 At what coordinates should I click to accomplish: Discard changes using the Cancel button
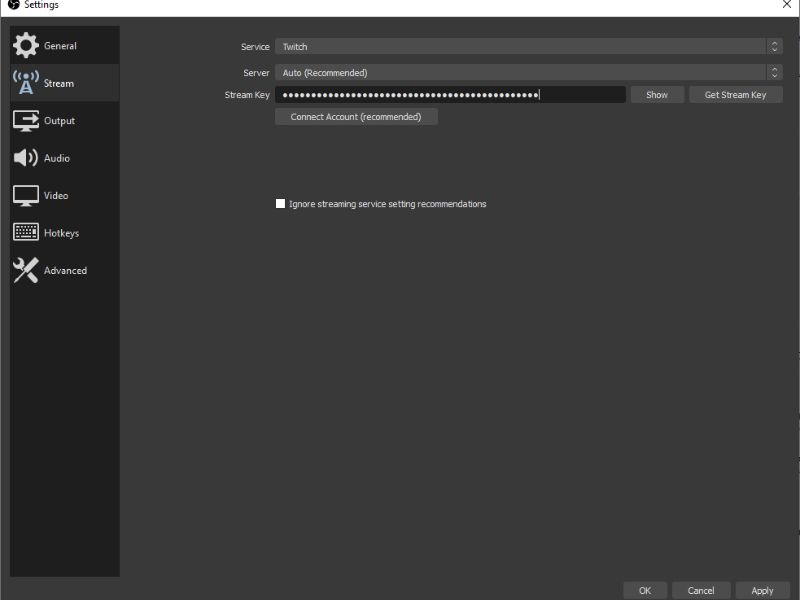coord(701,590)
